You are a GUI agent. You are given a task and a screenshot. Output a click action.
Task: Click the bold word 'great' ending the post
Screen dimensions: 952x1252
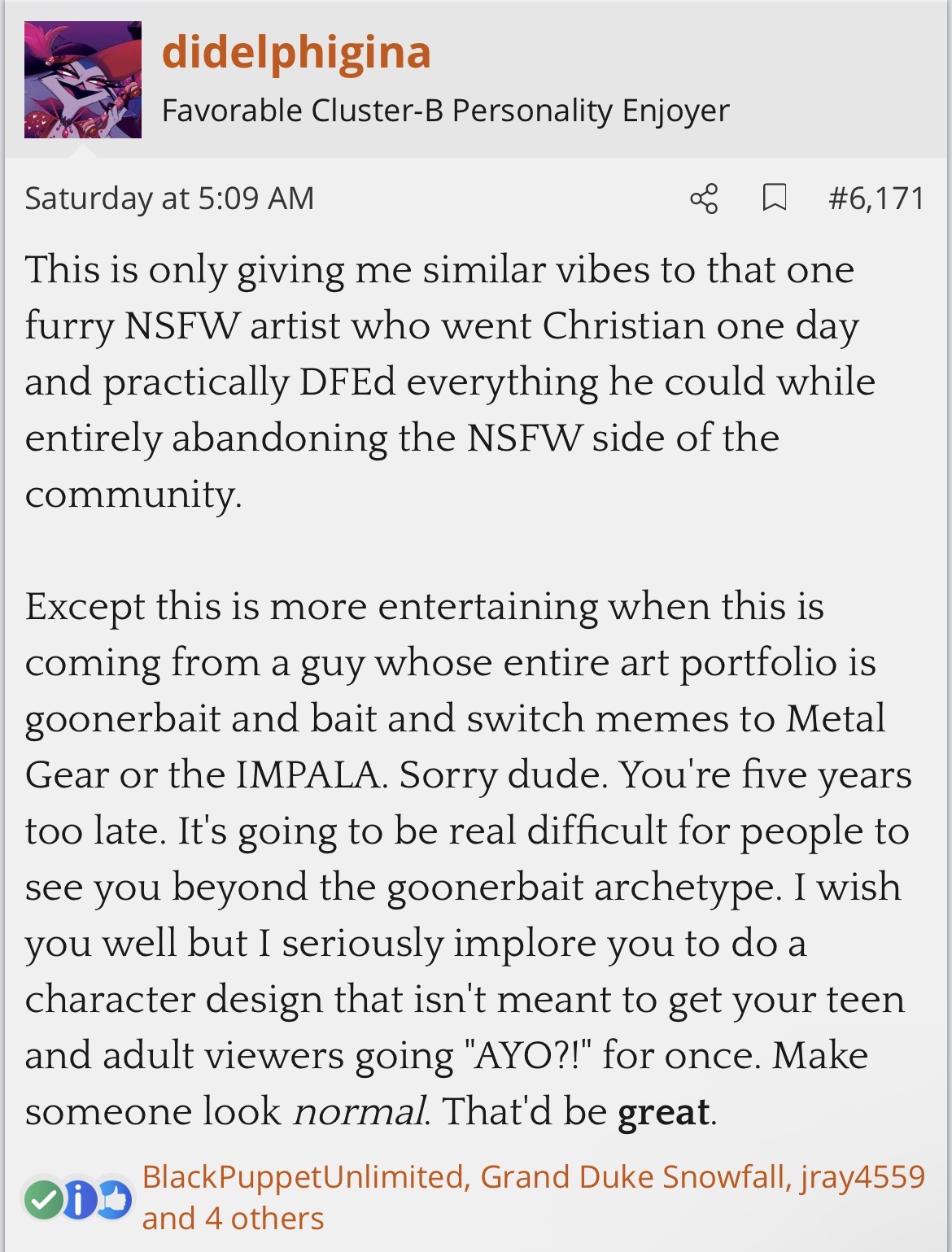click(x=664, y=1112)
